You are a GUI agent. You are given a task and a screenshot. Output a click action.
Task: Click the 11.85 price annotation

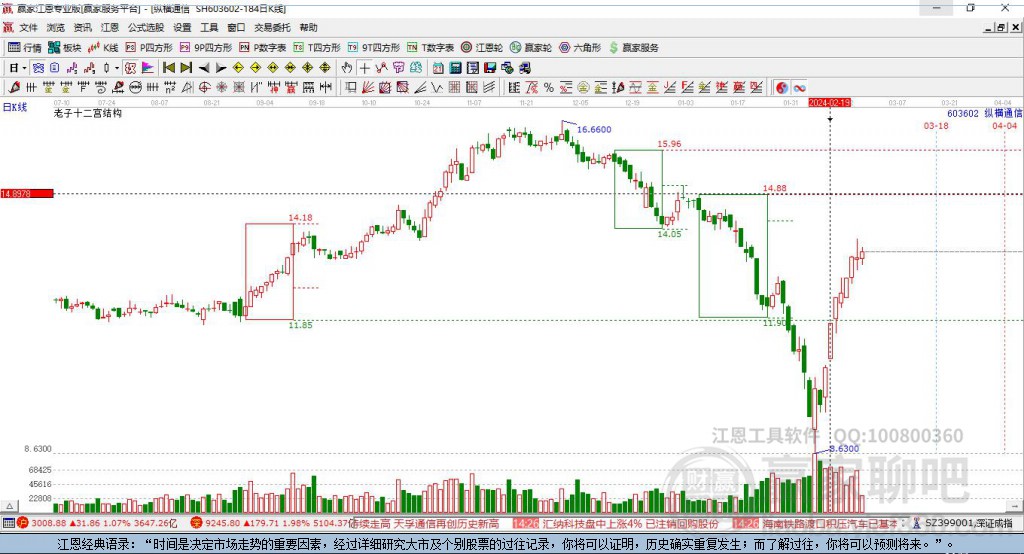coord(300,325)
